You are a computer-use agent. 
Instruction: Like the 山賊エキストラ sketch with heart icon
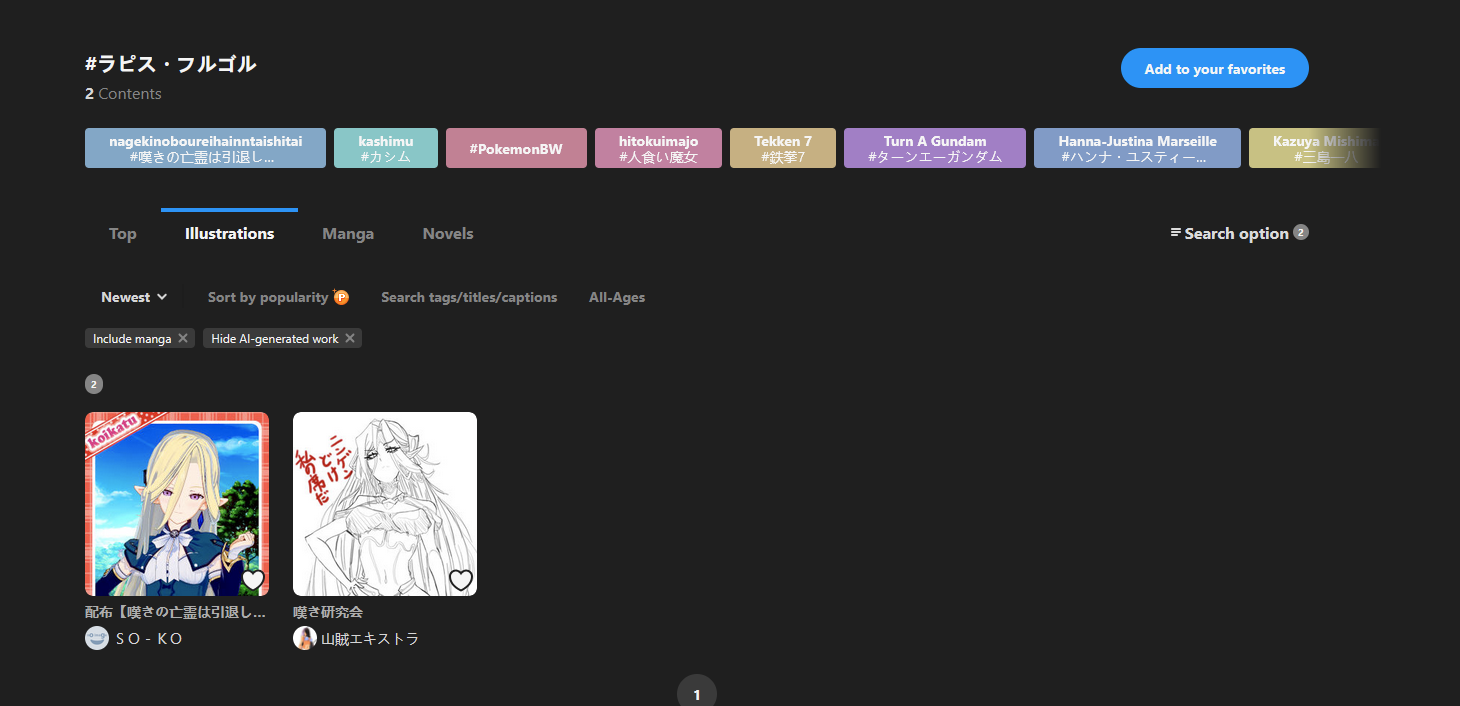(461, 580)
